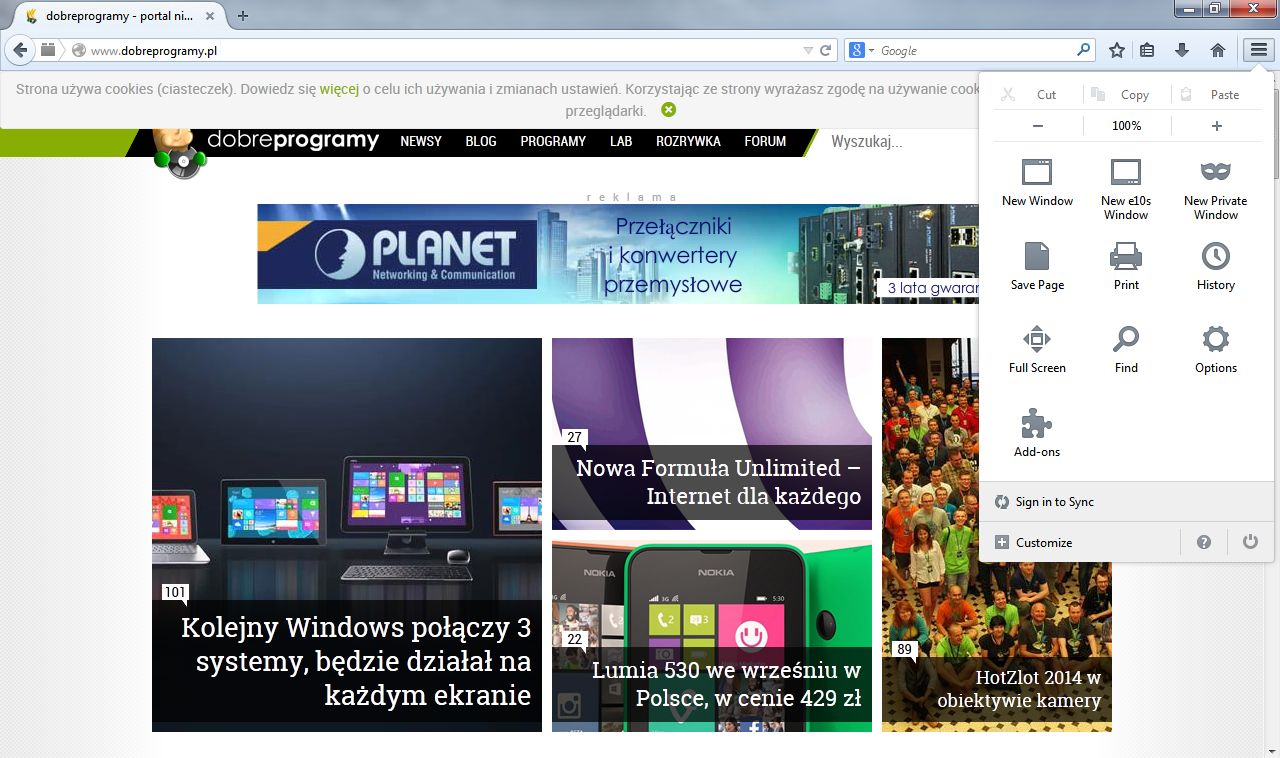Zoom in with the plus button
The image size is (1280, 758).
[x=1216, y=126]
